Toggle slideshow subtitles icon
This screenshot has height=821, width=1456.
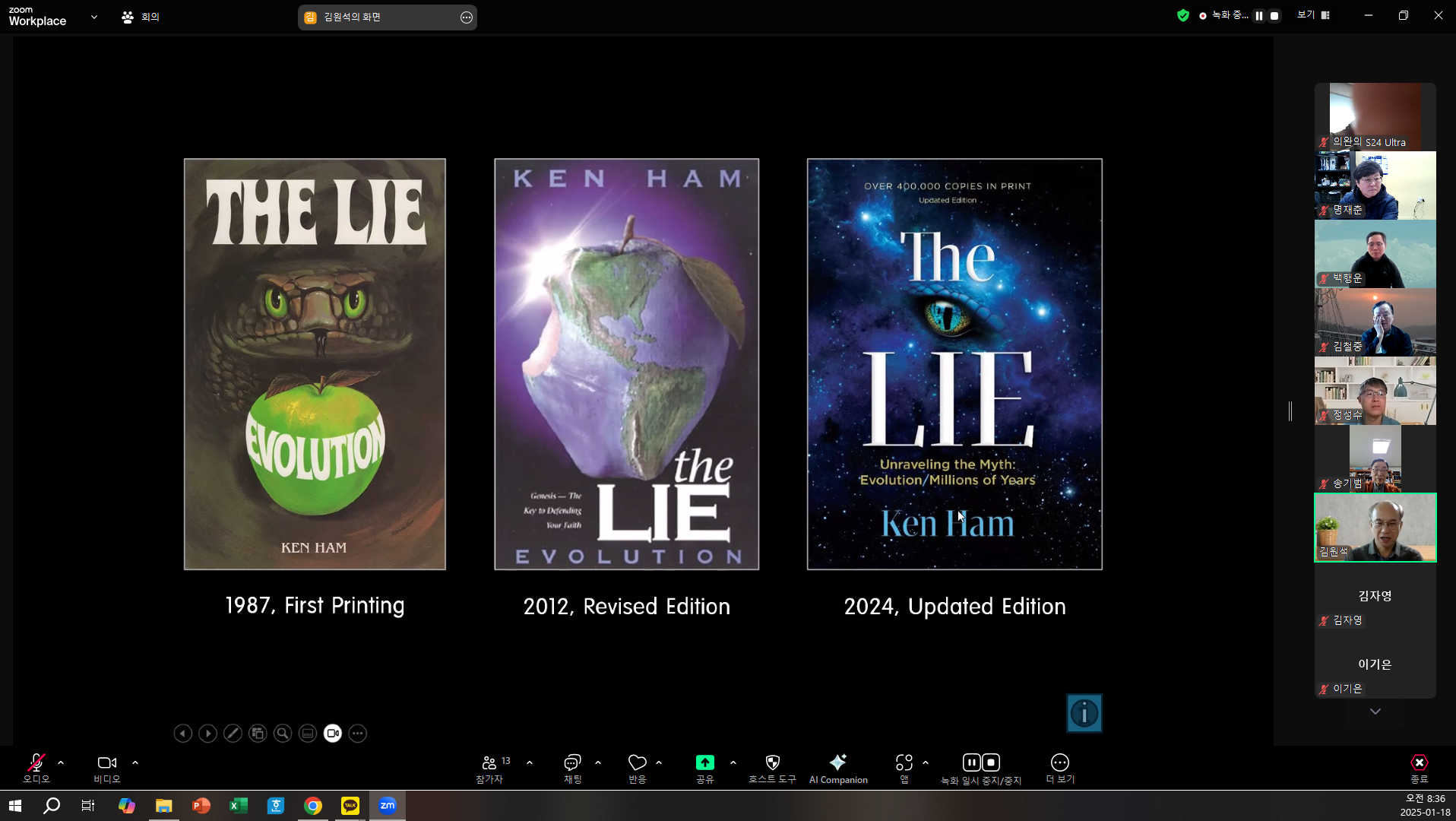[308, 734]
